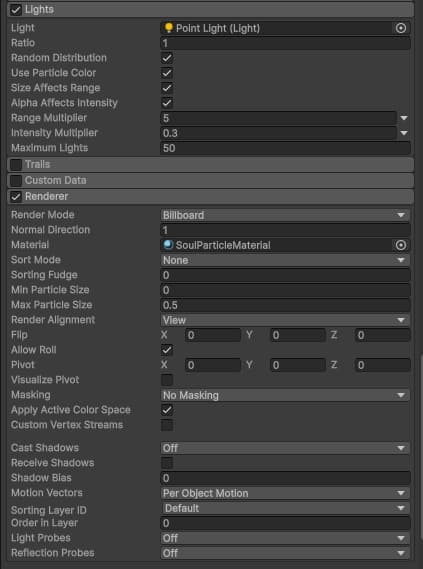Open the Masking dropdown
This screenshot has width=423, height=569.
[x=285, y=395]
